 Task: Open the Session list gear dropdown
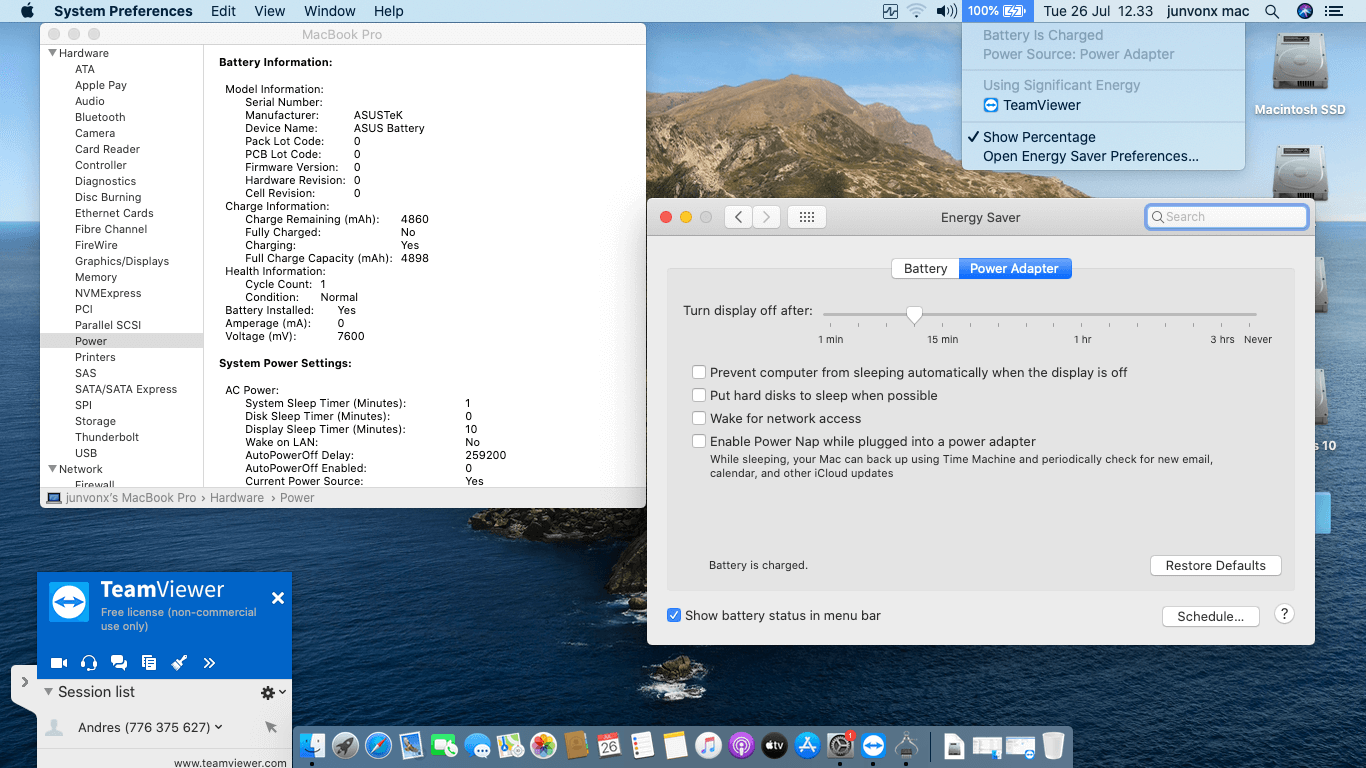click(272, 692)
